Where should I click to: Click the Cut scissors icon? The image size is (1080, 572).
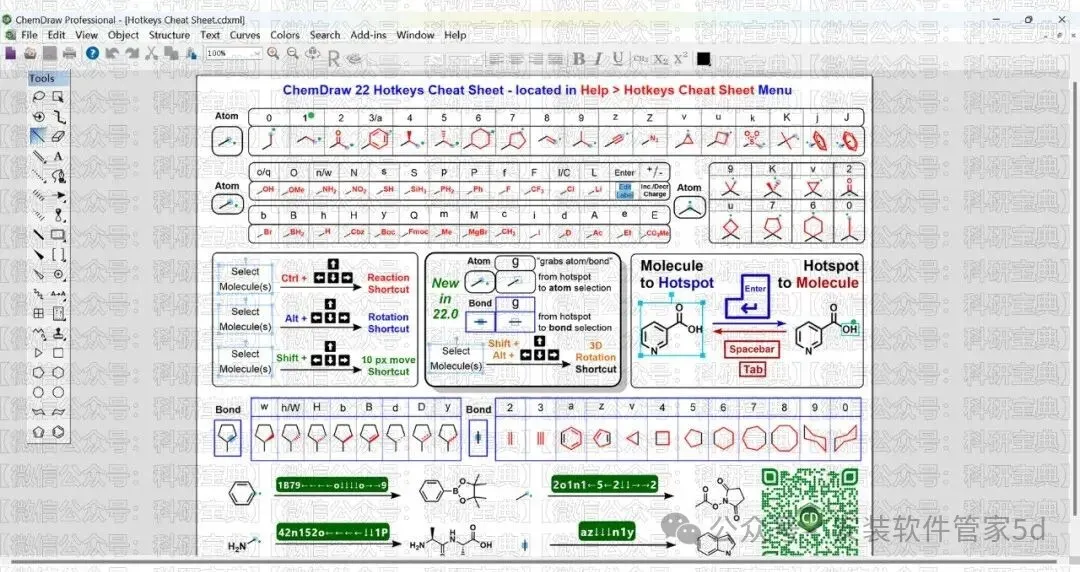click(x=152, y=53)
